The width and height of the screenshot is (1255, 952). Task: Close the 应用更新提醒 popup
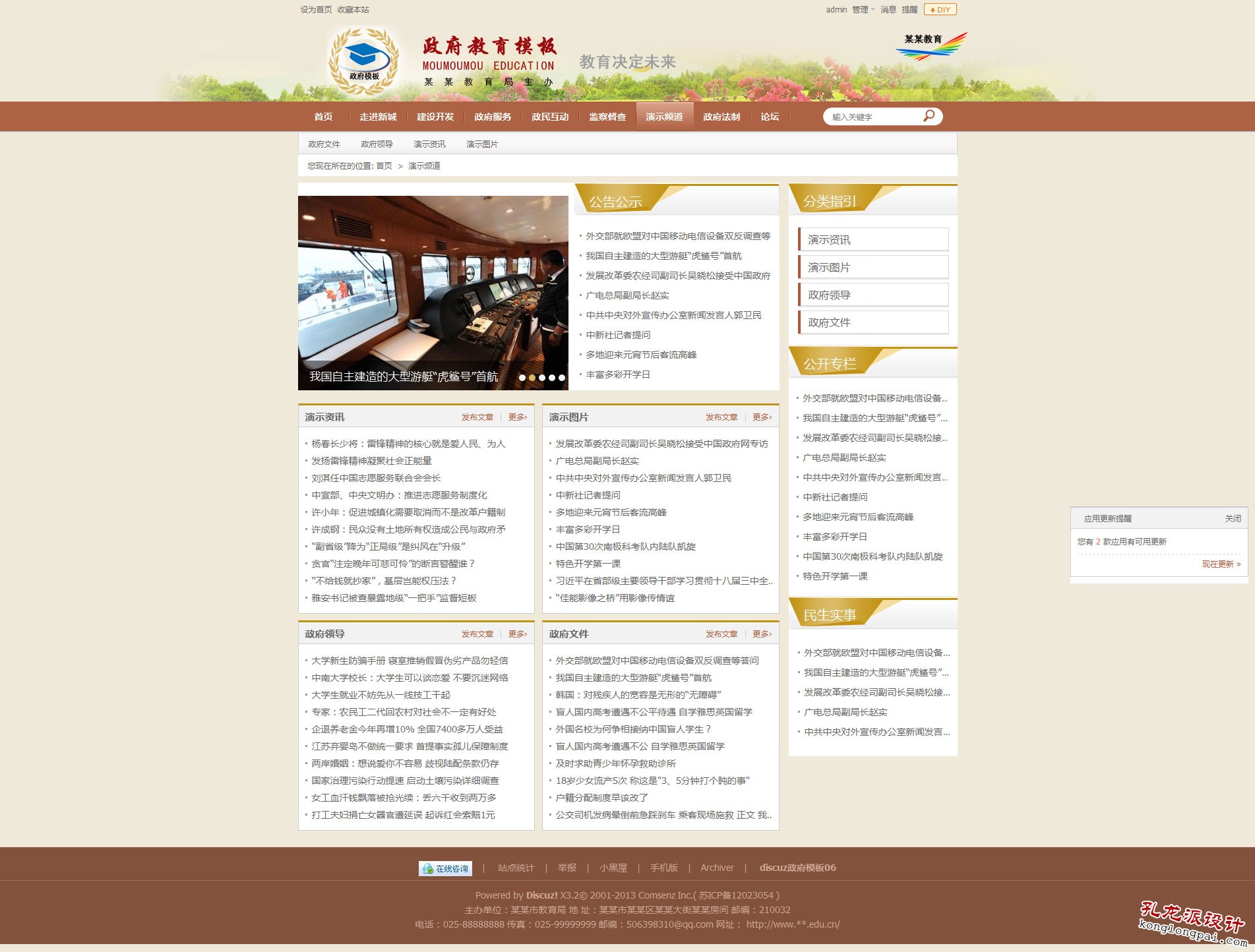(1233, 518)
